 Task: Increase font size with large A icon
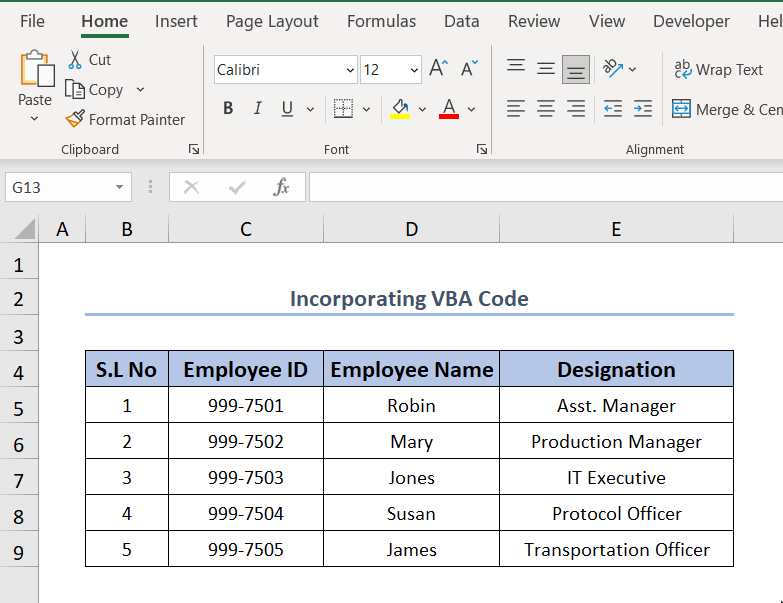[438, 69]
